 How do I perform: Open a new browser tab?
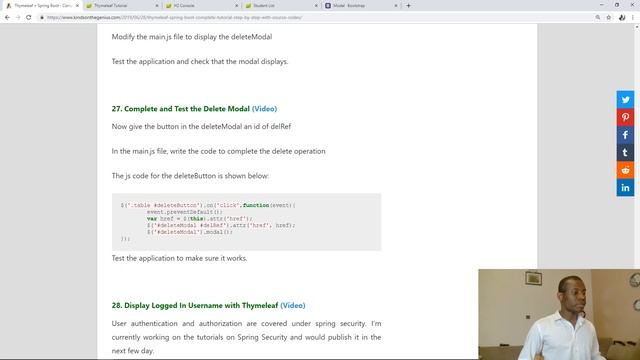(x=408, y=6)
